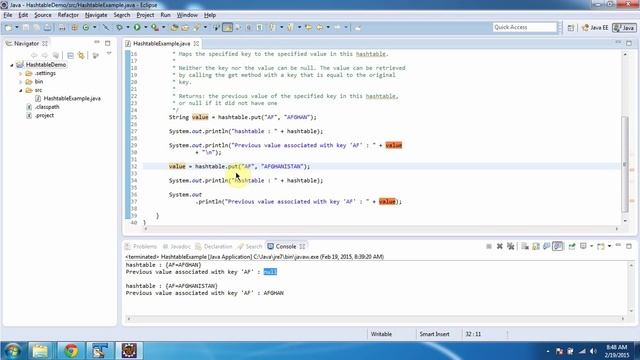This screenshot has height=360, width=640.
Task: Open the Debug history dropdown arrow
Action: [127, 28]
